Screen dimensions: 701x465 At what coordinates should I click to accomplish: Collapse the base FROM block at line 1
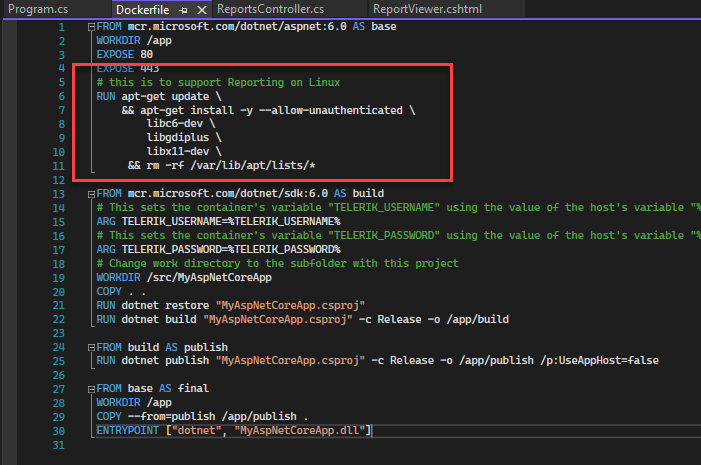pos(91,27)
